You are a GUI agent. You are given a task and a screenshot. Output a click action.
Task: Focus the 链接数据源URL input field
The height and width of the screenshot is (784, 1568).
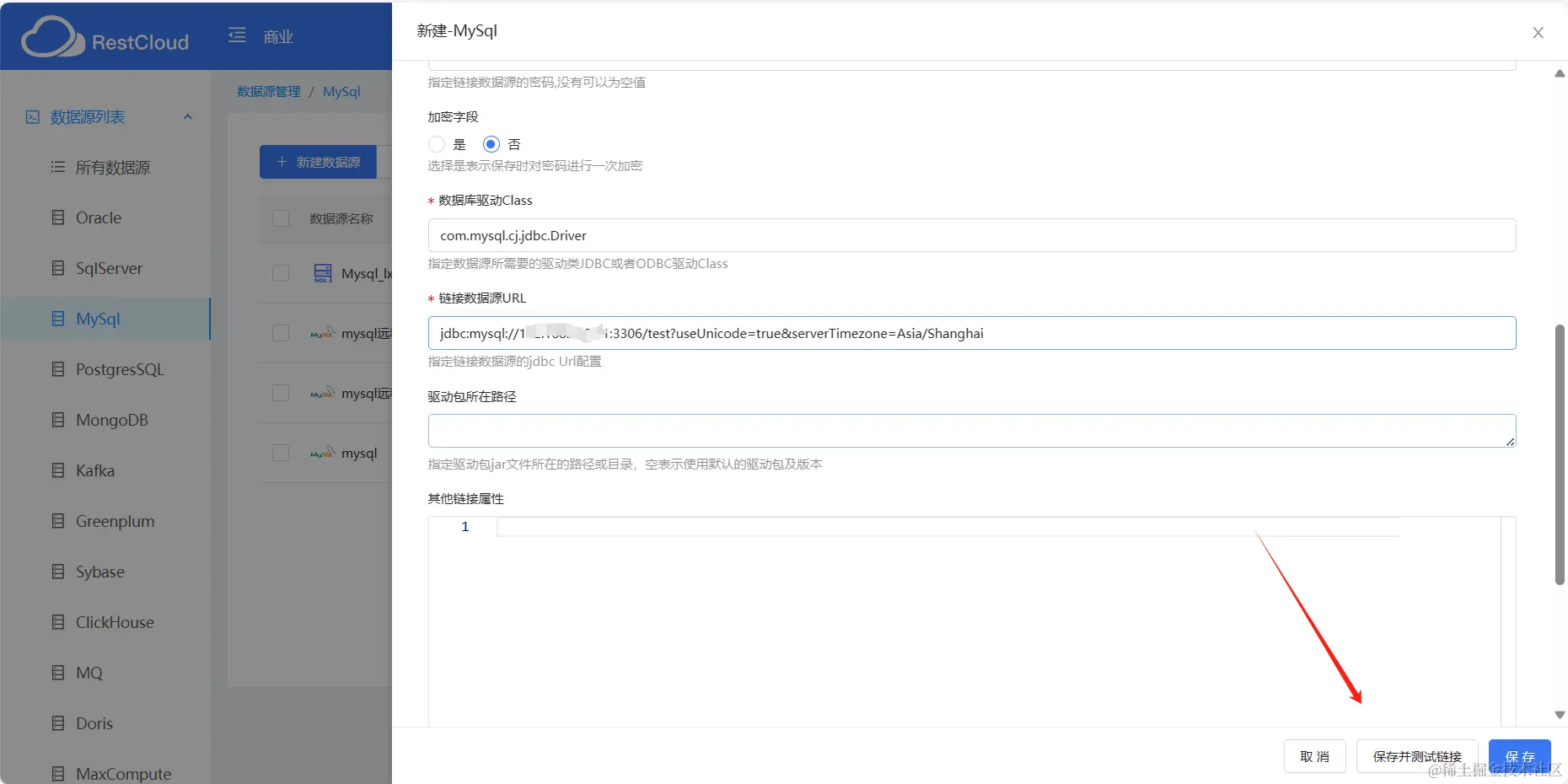click(x=972, y=333)
